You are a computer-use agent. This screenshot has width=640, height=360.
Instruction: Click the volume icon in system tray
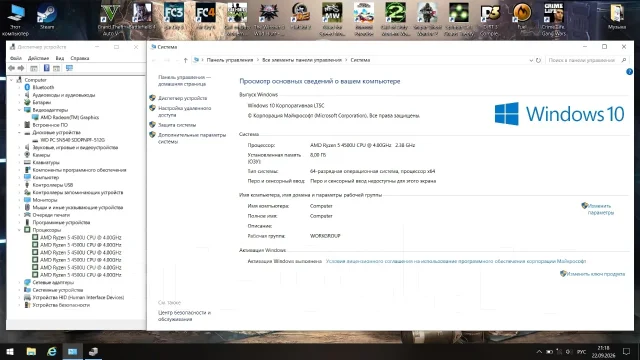pos(569,352)
